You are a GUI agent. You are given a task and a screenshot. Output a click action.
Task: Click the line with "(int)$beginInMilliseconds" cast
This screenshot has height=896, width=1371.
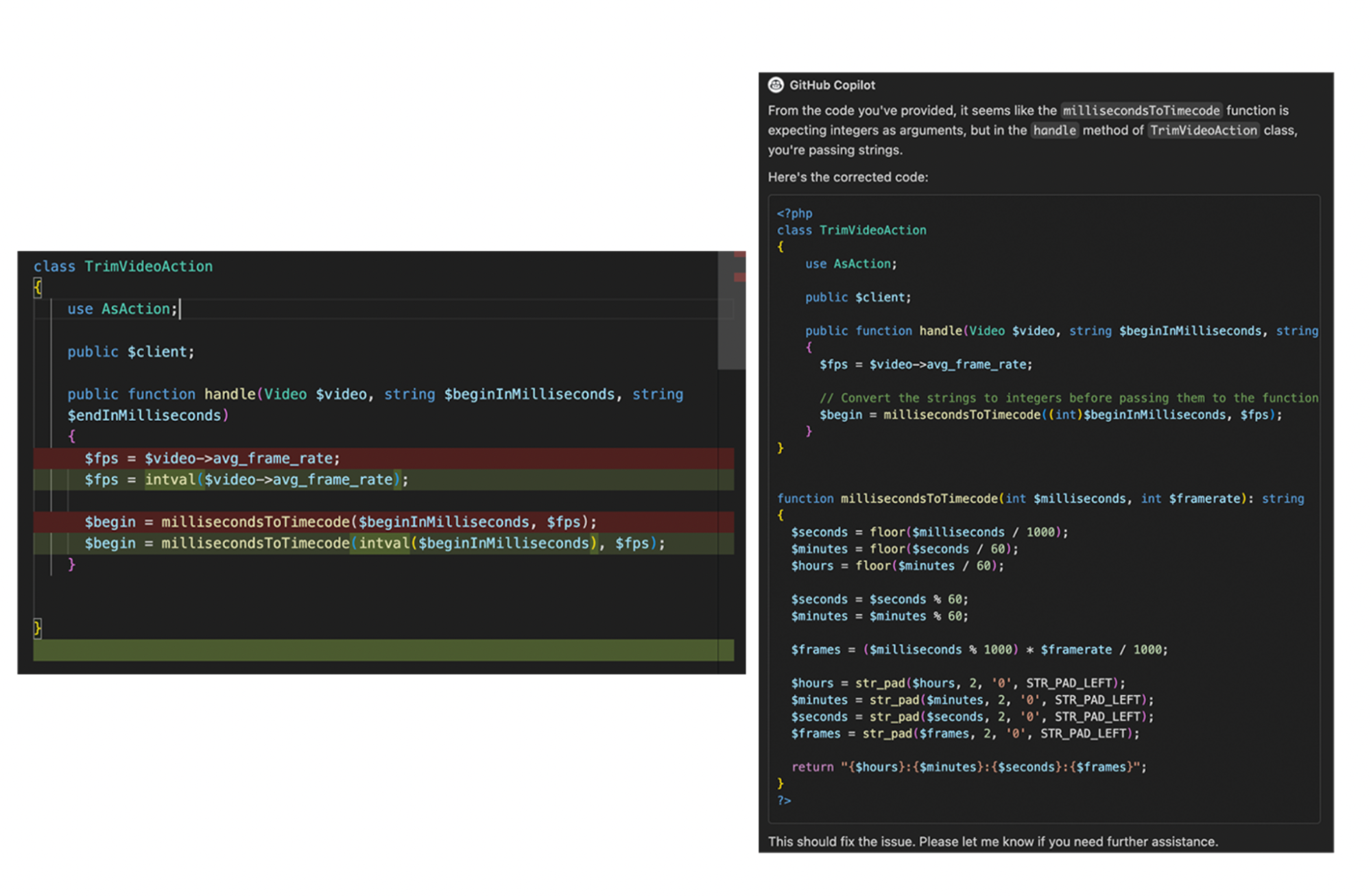coord(1051,415)
